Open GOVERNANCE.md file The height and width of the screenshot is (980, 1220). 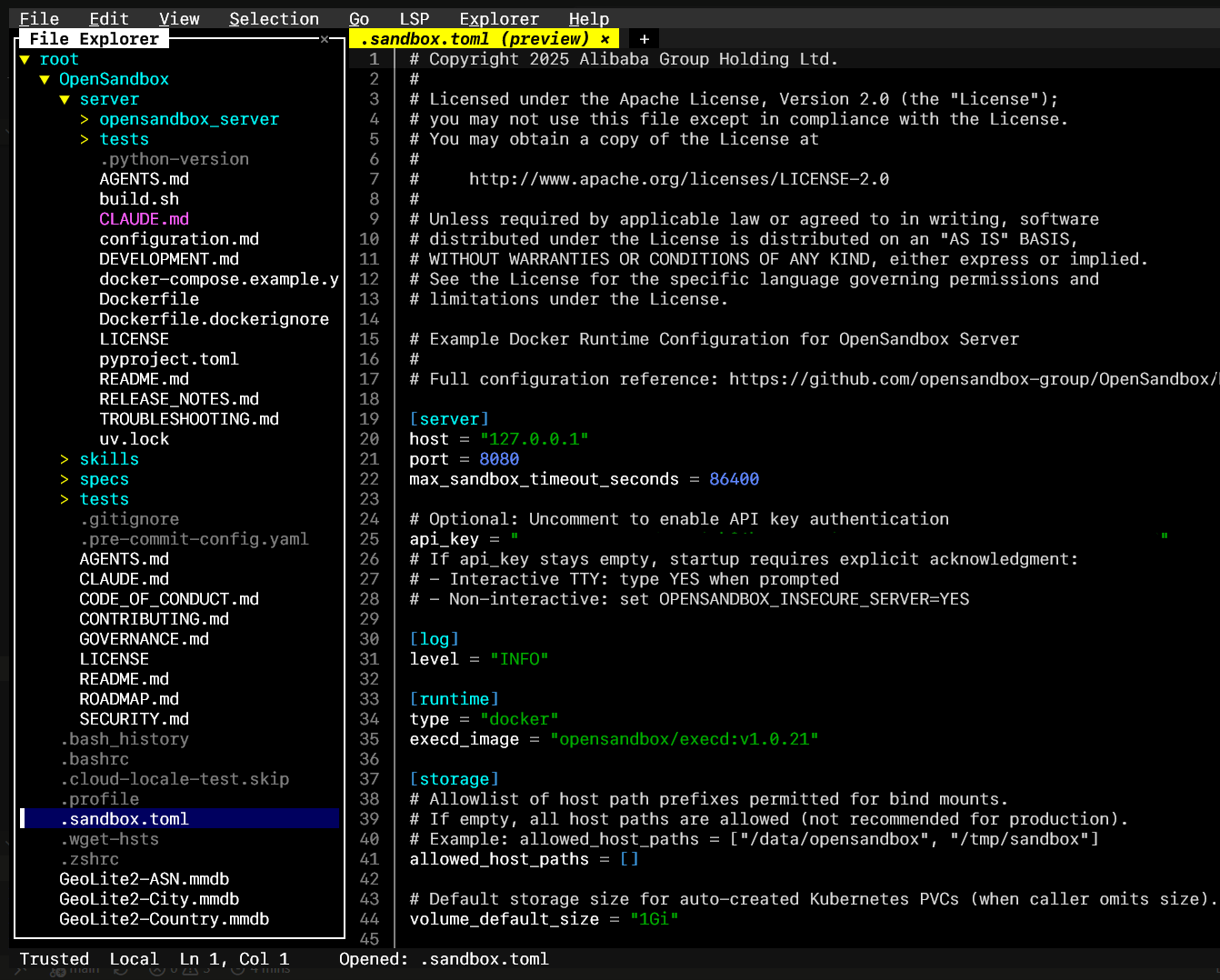(145, 639)
